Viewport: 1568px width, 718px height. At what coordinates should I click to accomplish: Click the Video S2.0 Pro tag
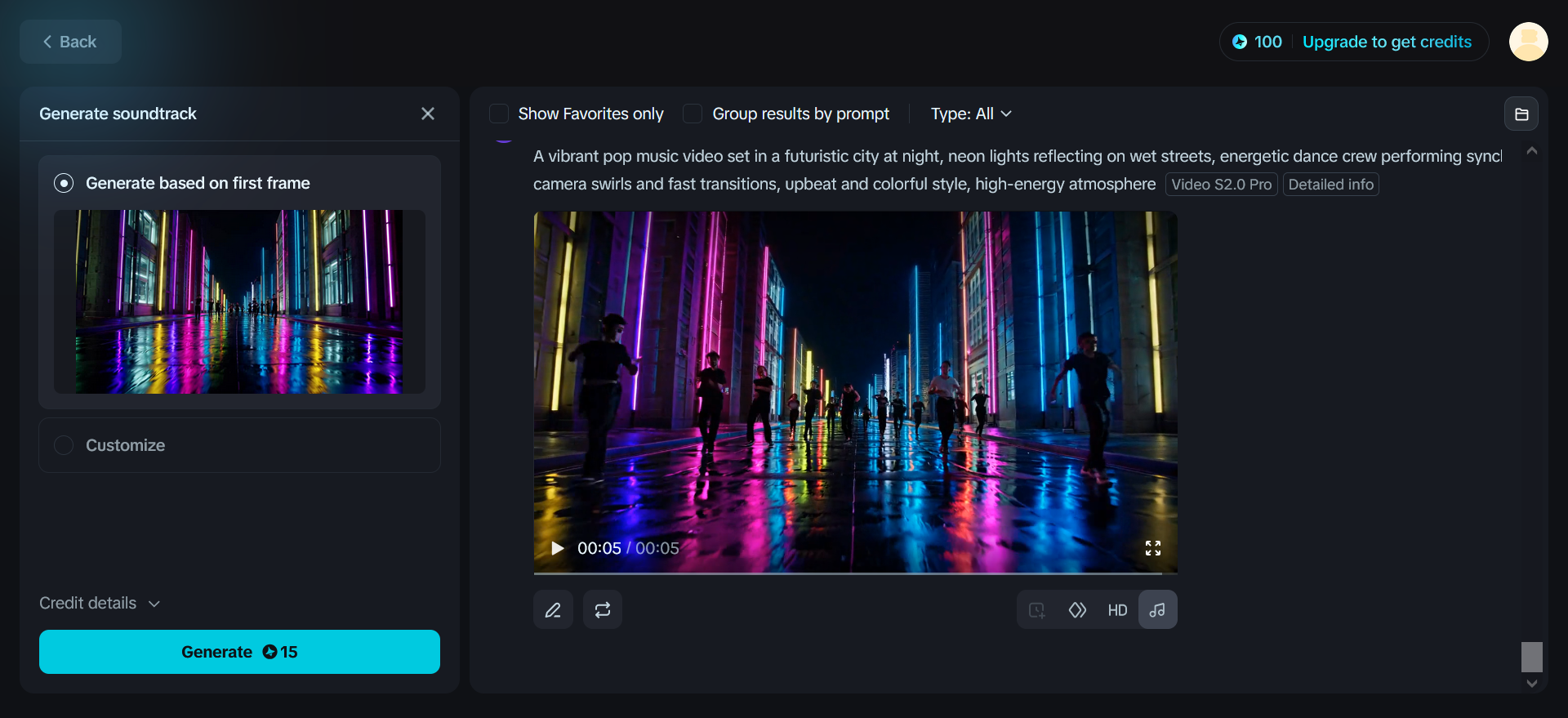point(1221,185)
